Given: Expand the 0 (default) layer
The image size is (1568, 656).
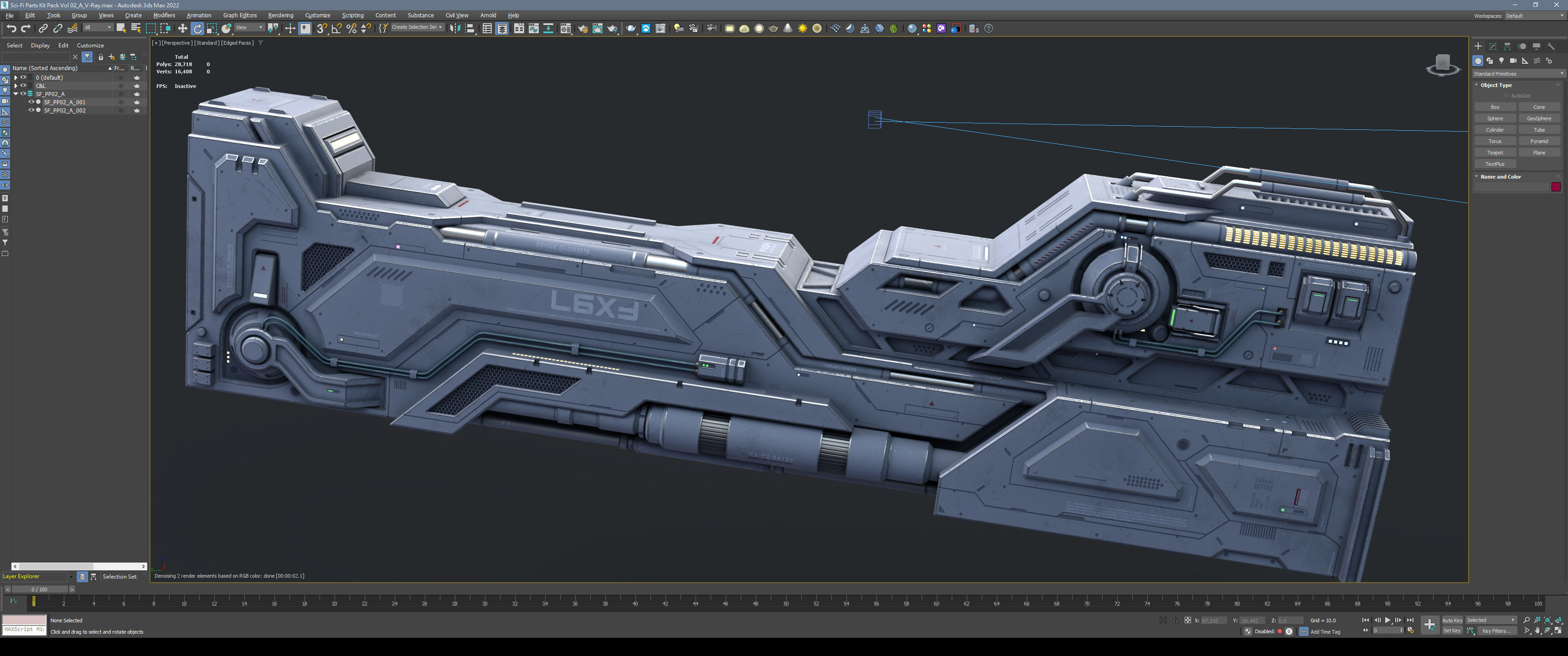Looking at the screenshot, I should coord(16,78).
